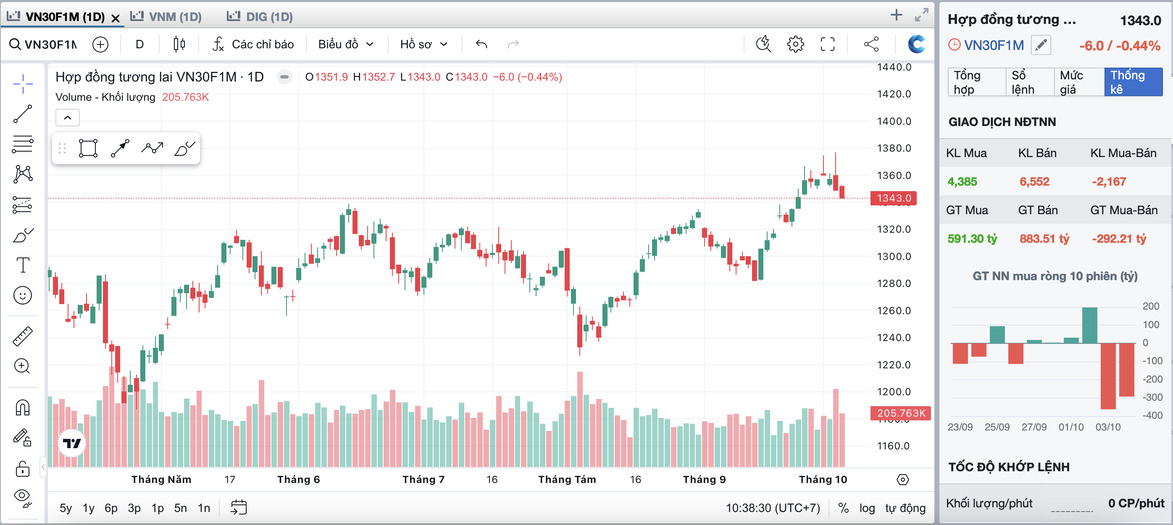Toggle lock all drawing tools
Screen dimensions: 1173x525
click(x=22, y=468)
